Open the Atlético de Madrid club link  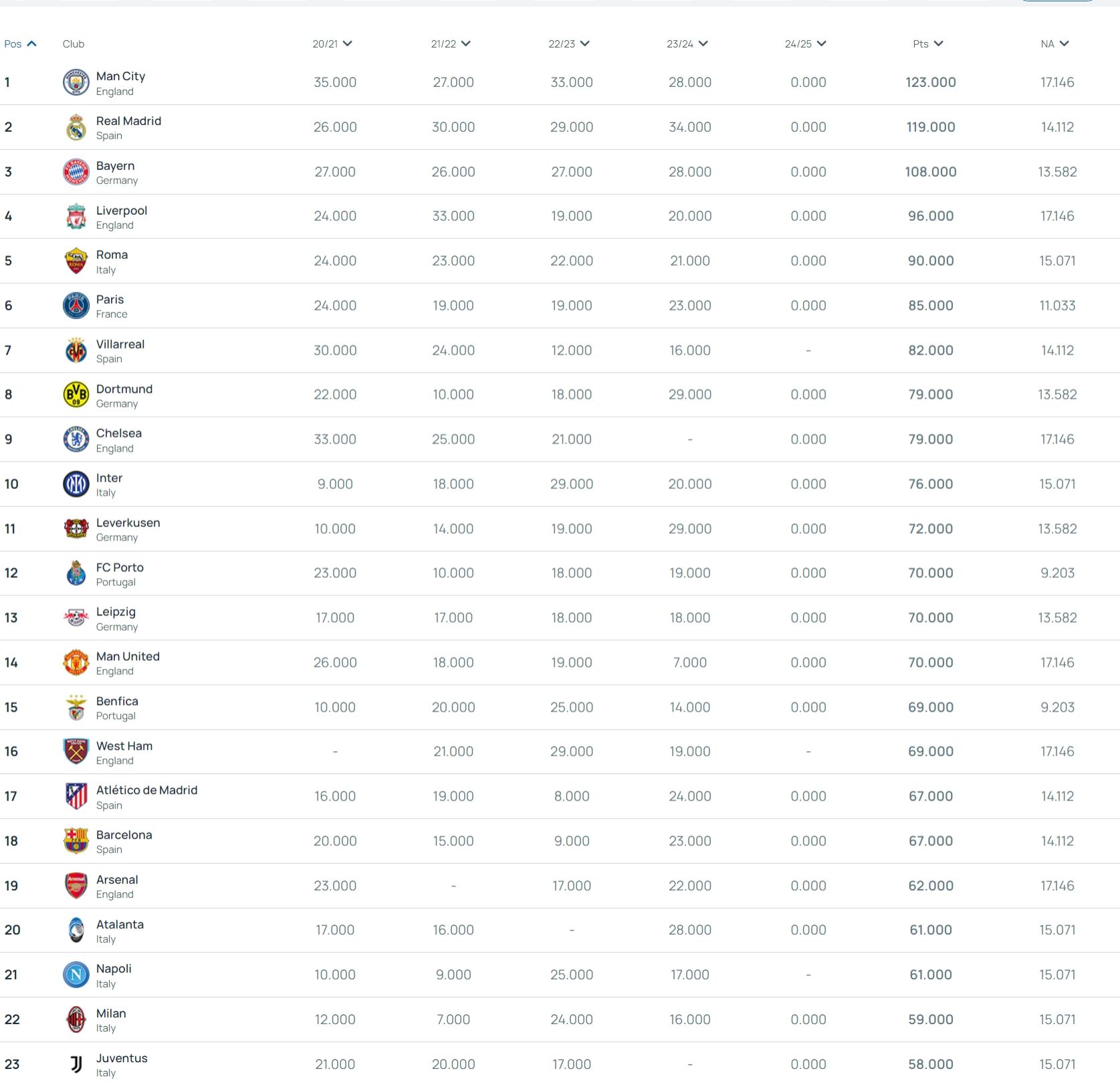tap(147, 790)
